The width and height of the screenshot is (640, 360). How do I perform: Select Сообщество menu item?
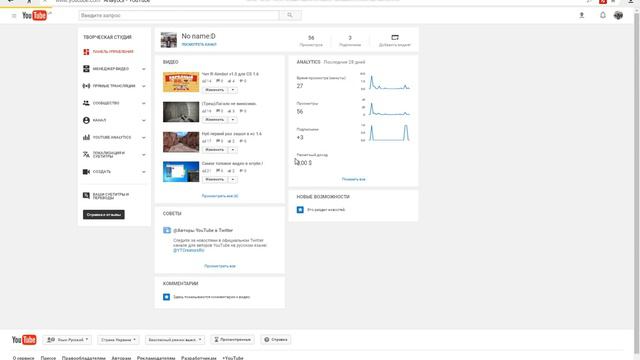pyautogui.click(x=106, y=103)
